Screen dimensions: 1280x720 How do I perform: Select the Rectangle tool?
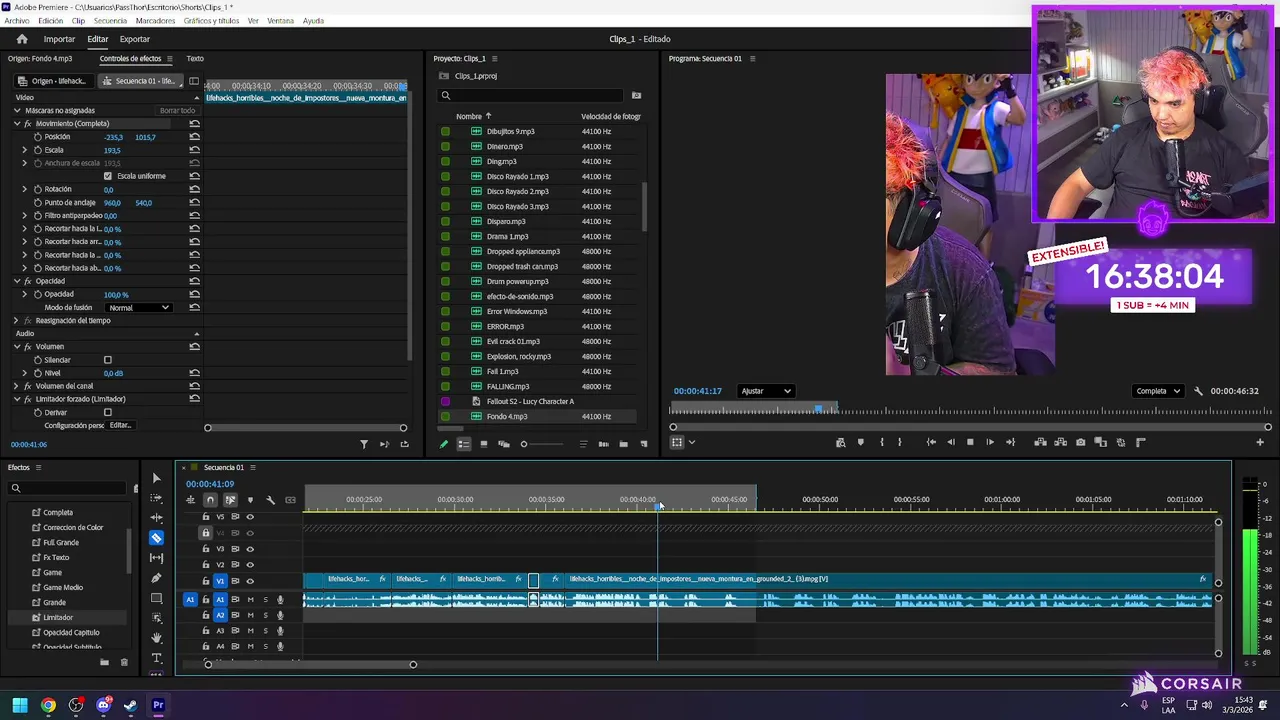156,598
